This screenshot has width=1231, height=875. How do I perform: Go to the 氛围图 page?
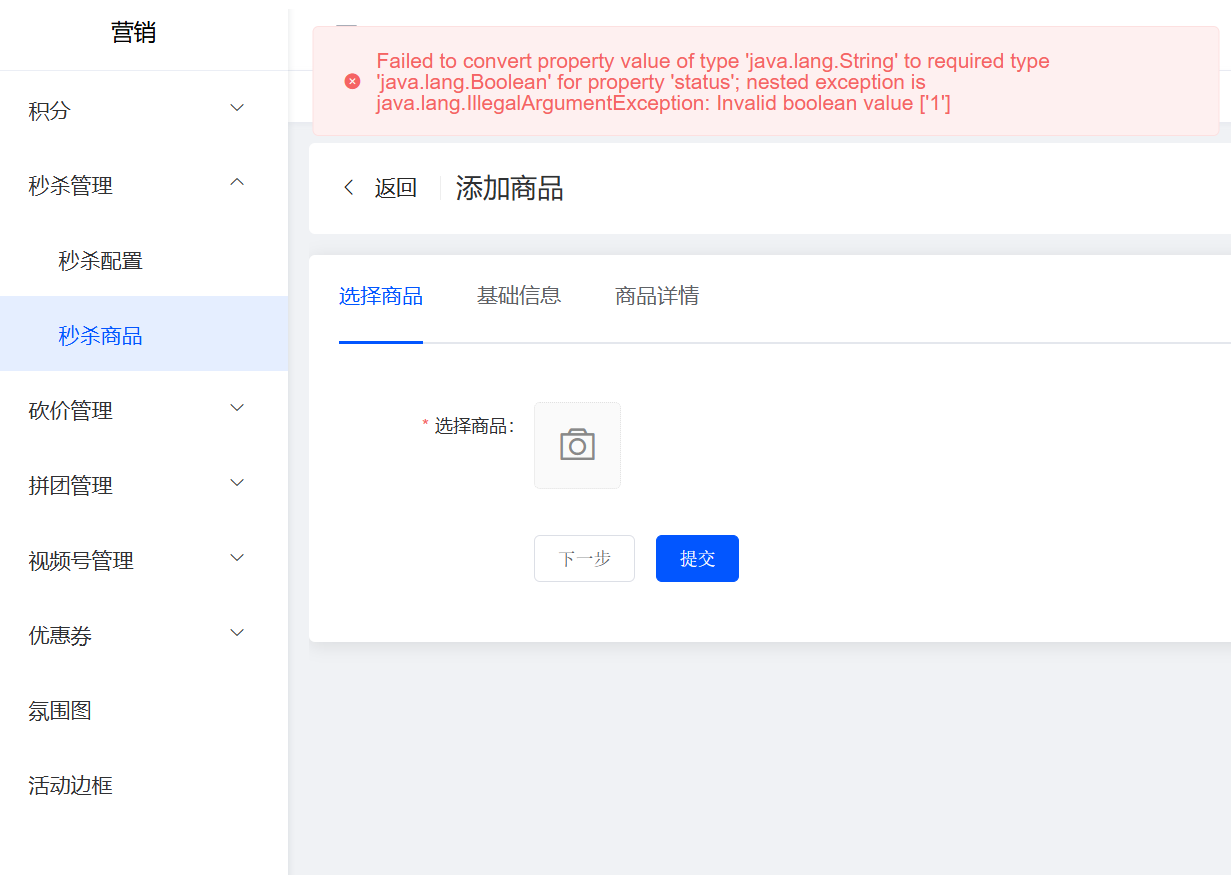click(x=60, y=711)
